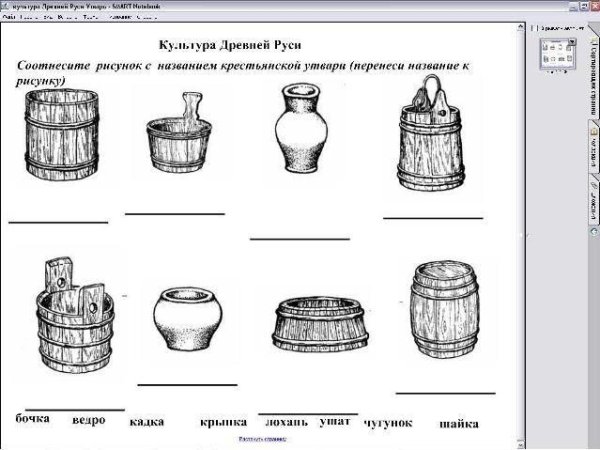Select the closed wooden barrel picture

pyautogui.click(x=445, y=310)
